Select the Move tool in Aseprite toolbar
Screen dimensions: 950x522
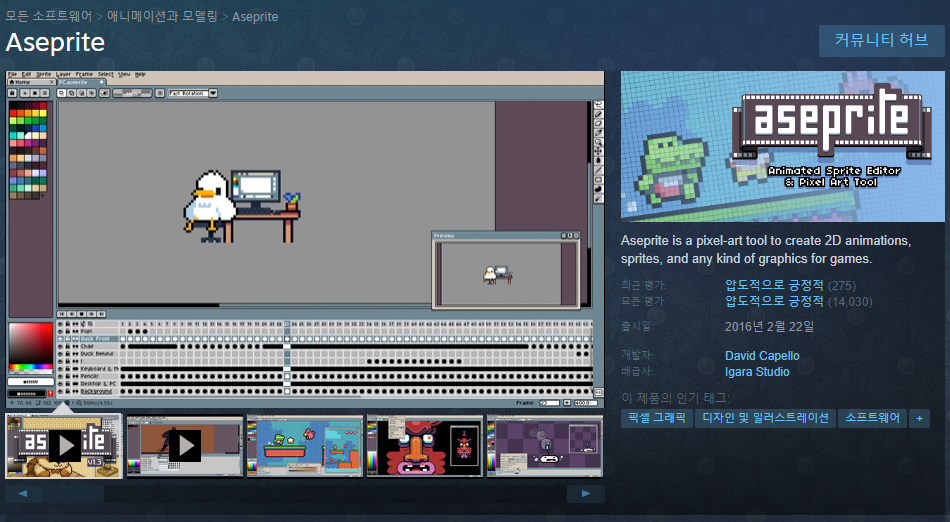[599, 151]
